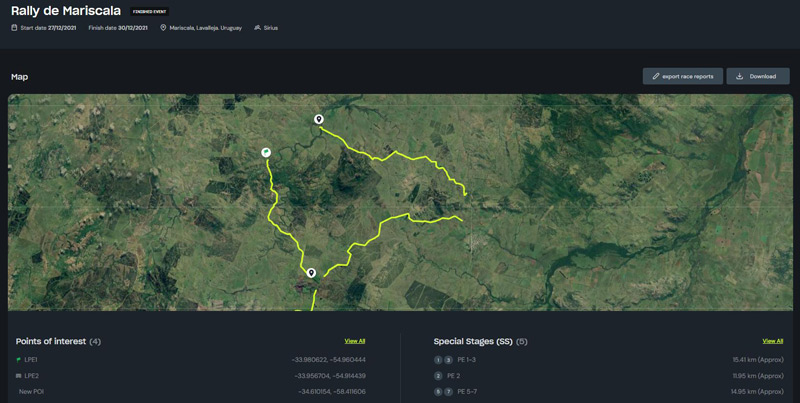Select the New POI row
The height and width of the screenshot is (403, 800).
(x=191, y=392)
